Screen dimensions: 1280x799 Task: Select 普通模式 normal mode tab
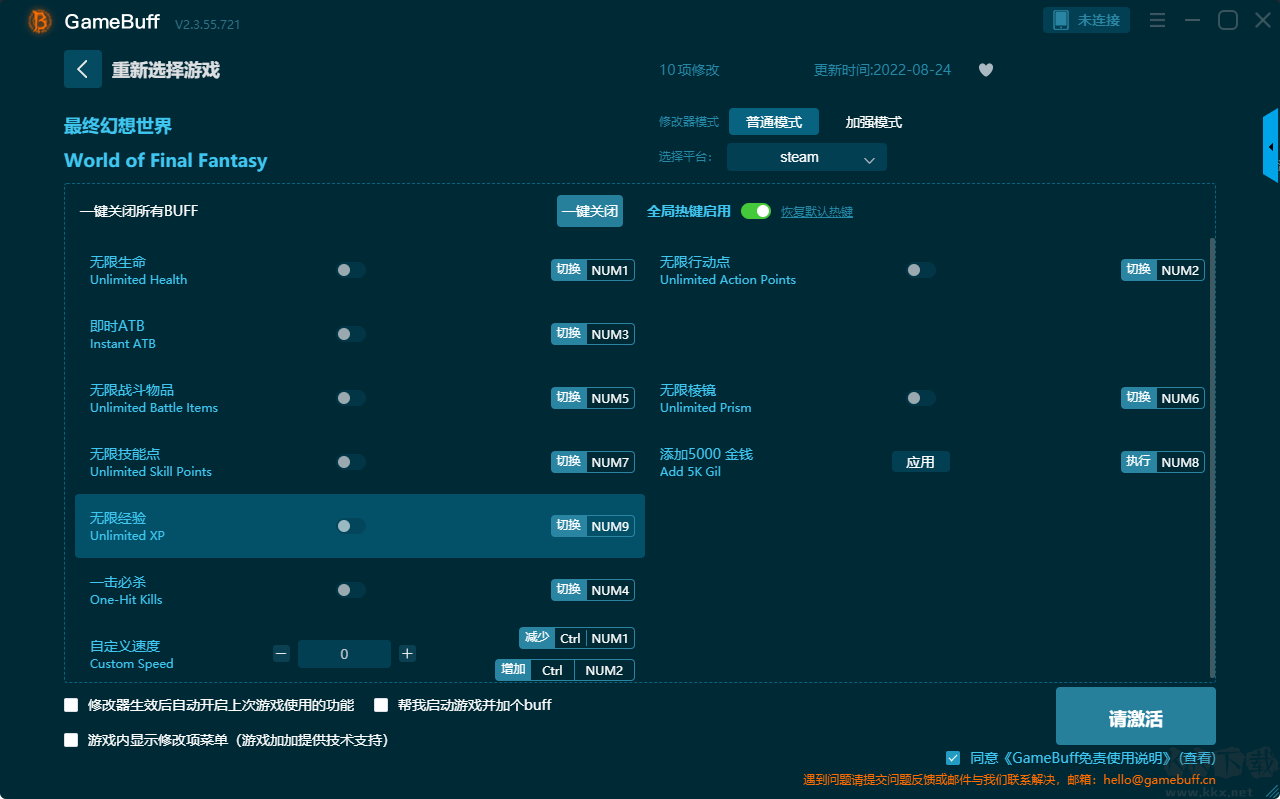pos(774,122)
